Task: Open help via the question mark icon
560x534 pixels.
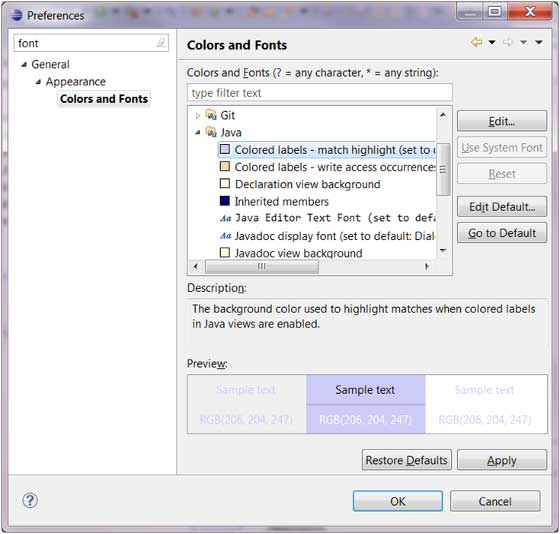Action: click(30, 500)
